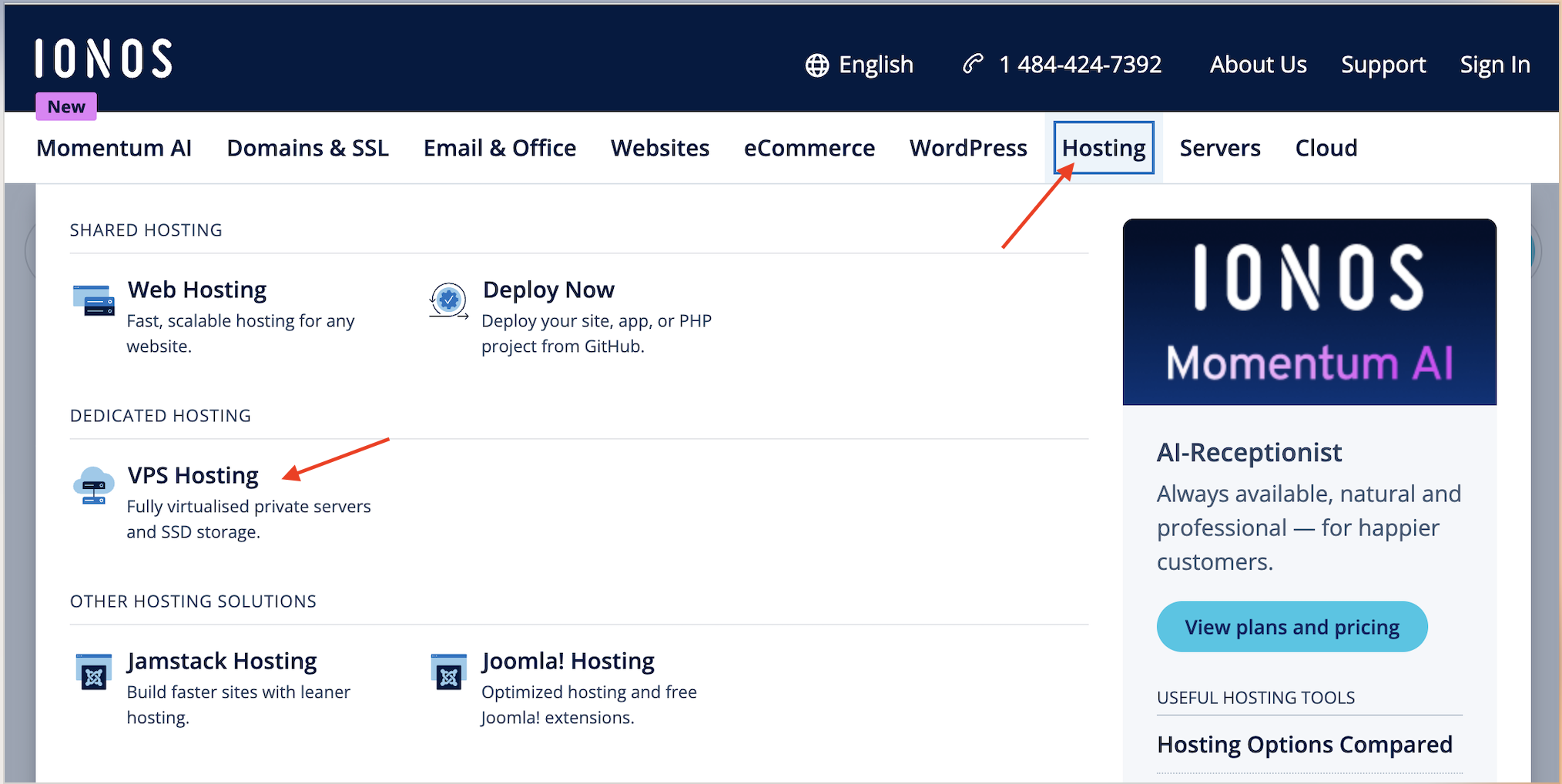Click the Joomla! Hosting icon
The image size is (1562, 784).
449,672
